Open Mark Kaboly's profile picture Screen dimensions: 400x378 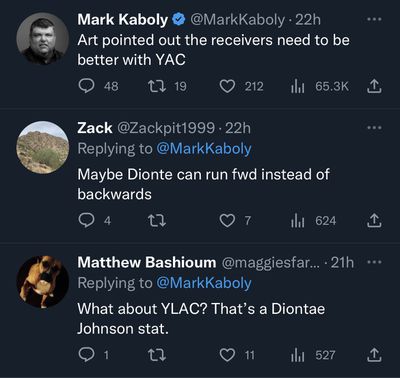tap(43, 39)
